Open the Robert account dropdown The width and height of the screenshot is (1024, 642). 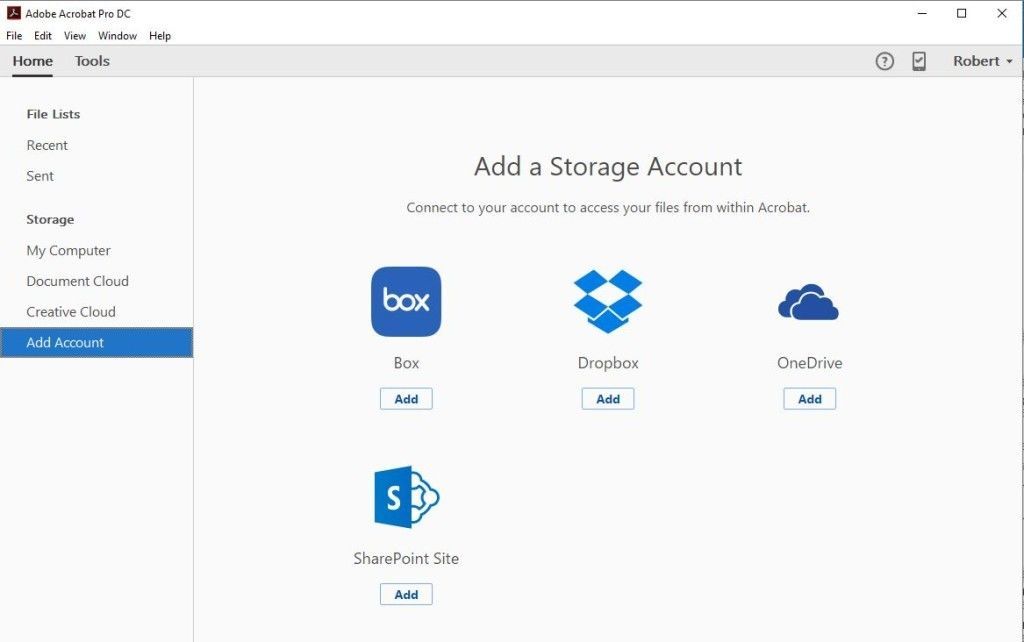(982, 61)
